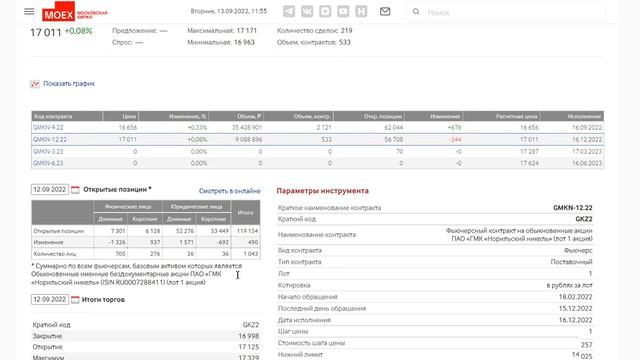Click the Физические лица table header
Image resolution: width=640 pixels, height=360 pixels.
coord(128,207)
